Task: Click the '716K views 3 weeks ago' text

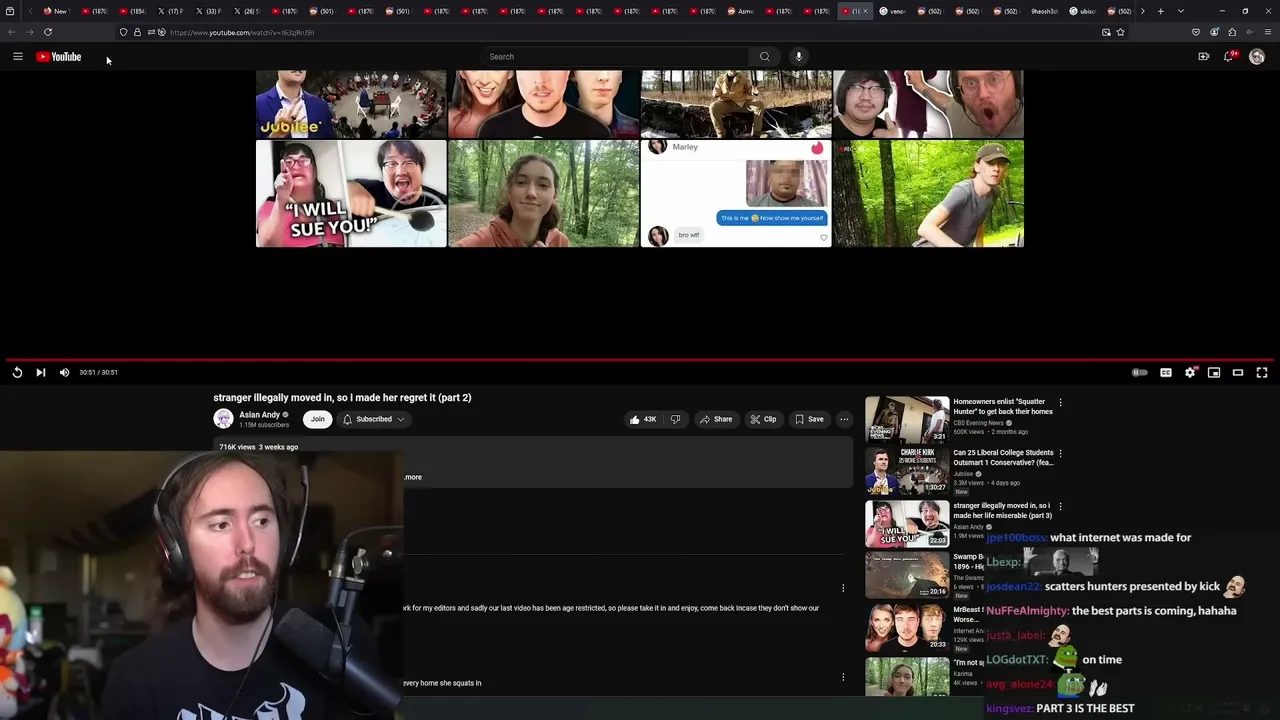Action: (258, 447)
